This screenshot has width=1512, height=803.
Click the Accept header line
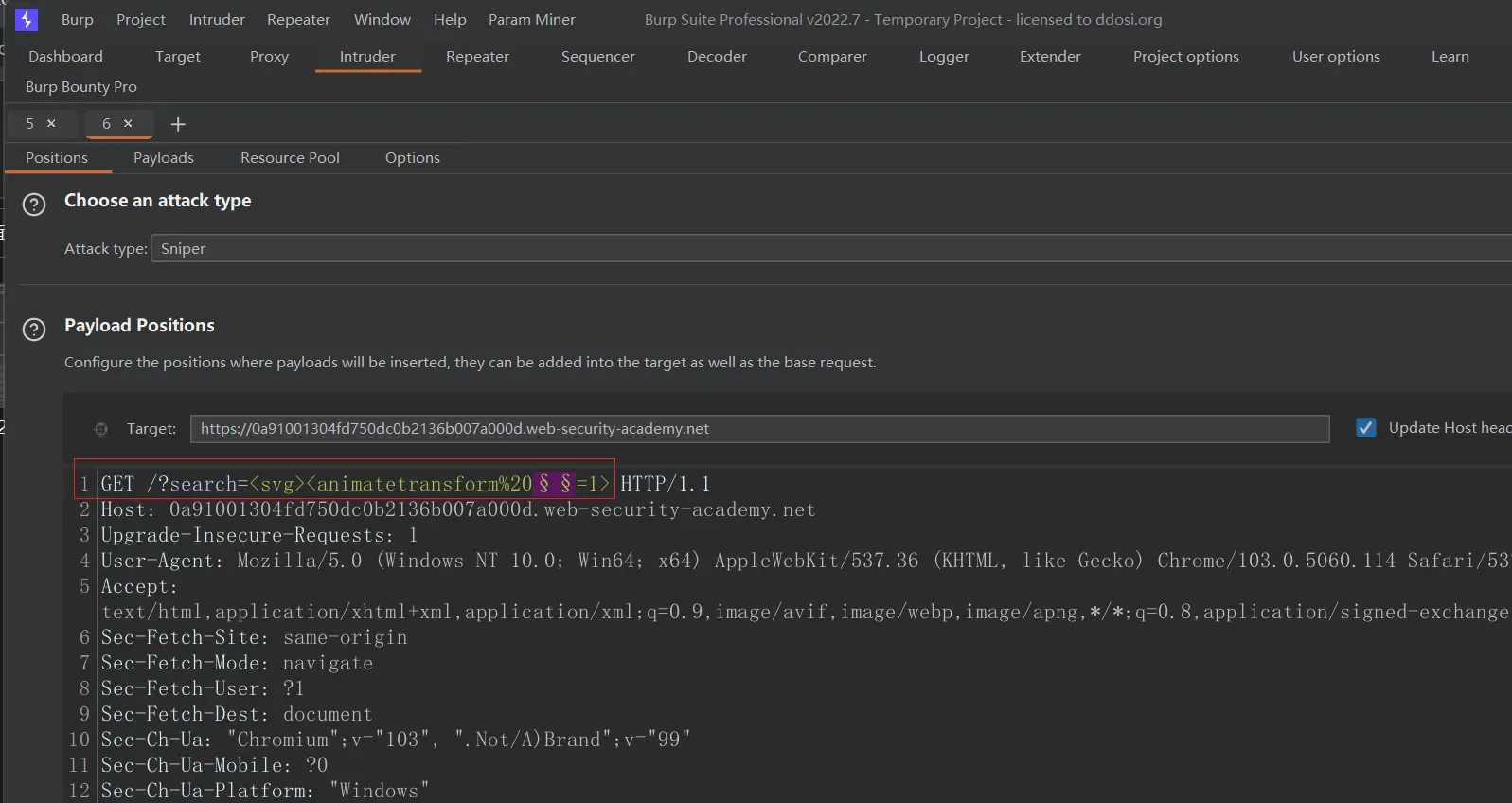coord(139,586)
